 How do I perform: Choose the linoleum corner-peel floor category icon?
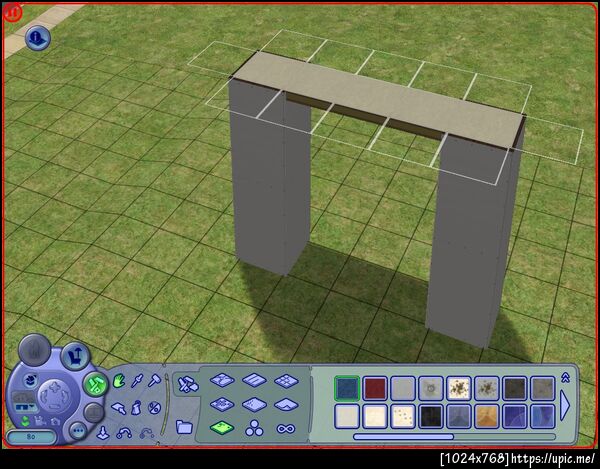click(287, 404)
